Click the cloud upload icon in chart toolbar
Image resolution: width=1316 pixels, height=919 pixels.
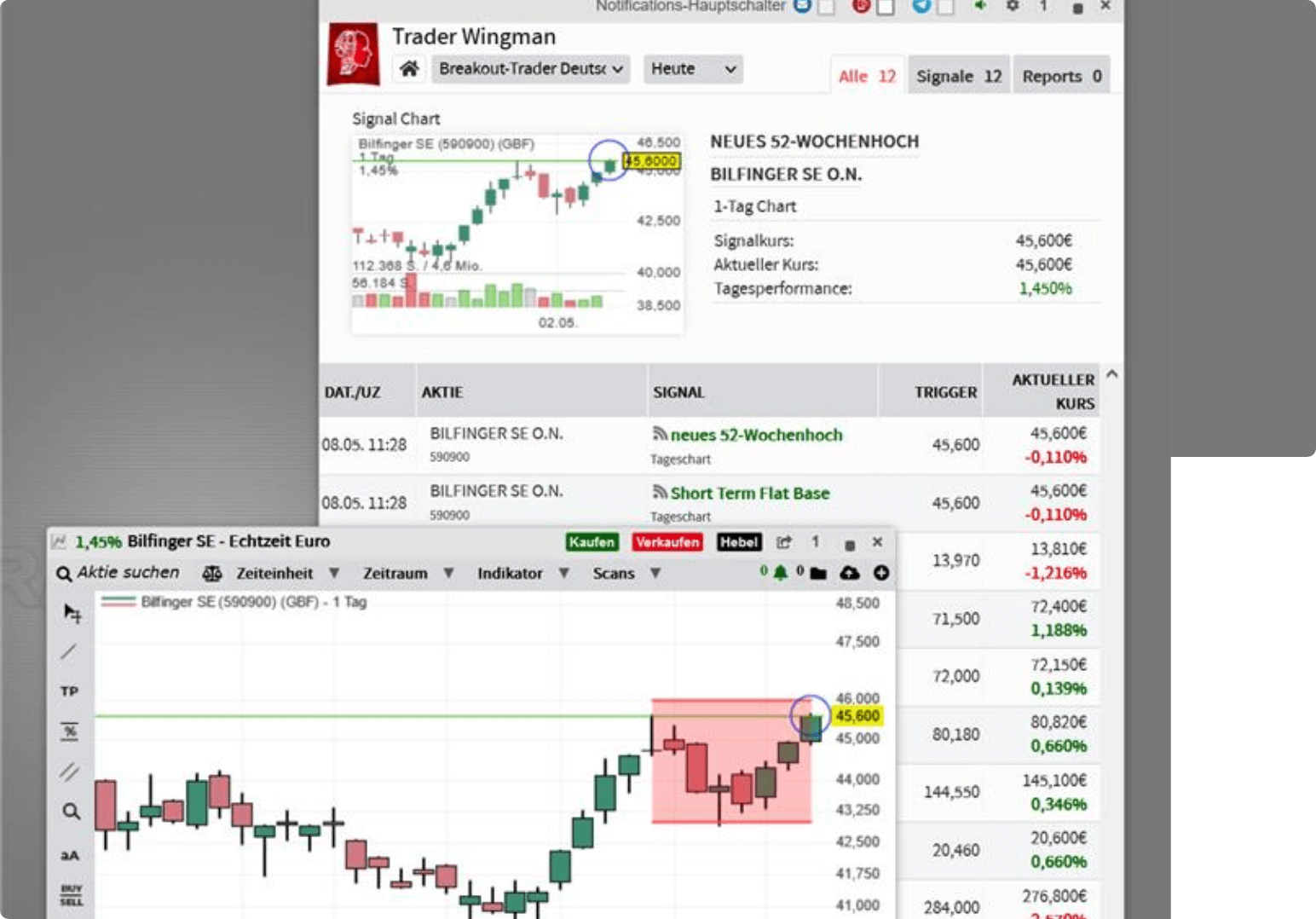(850, 573)
